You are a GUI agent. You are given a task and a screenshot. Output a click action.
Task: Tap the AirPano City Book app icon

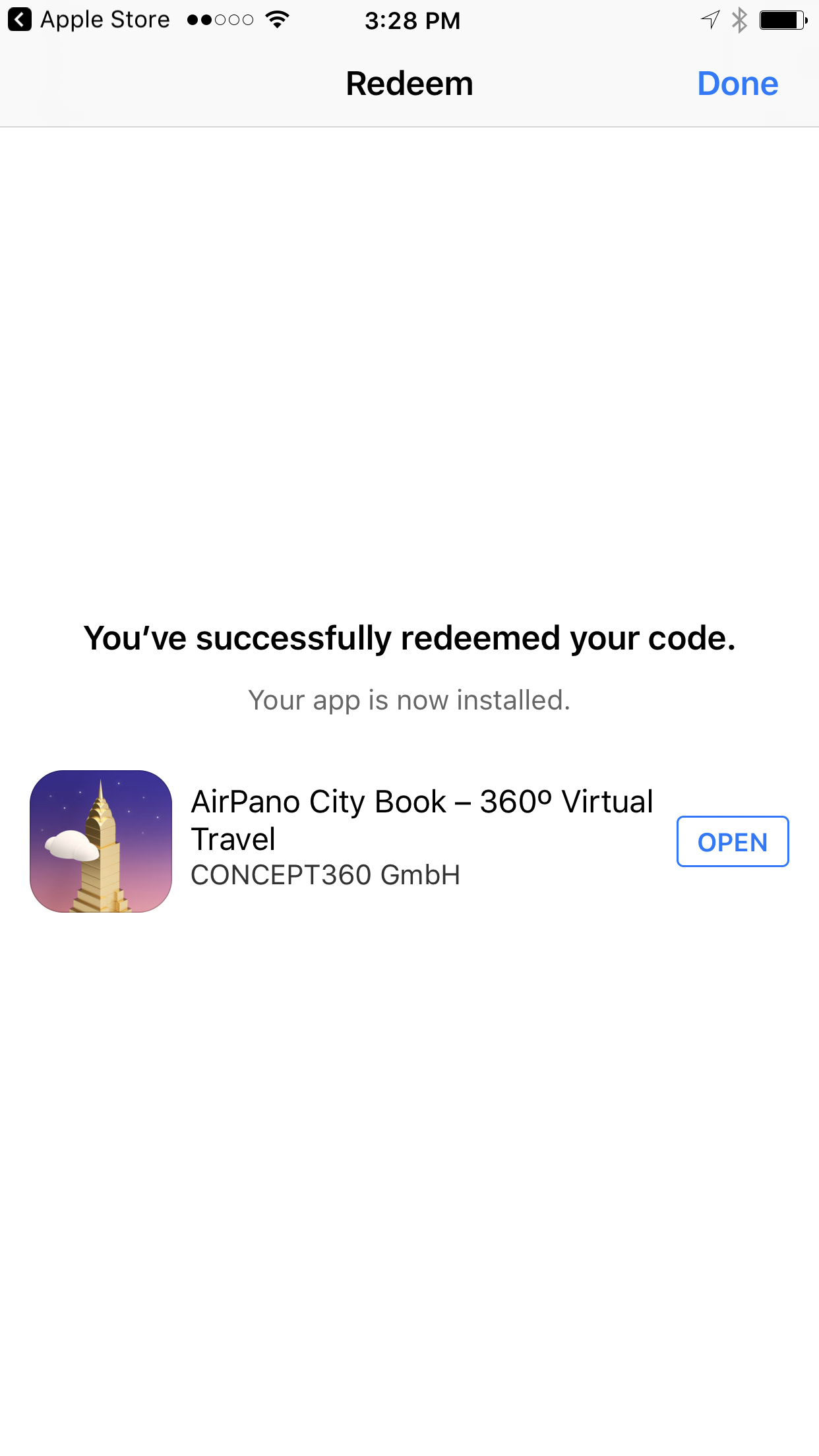click(x=101, y=841)
